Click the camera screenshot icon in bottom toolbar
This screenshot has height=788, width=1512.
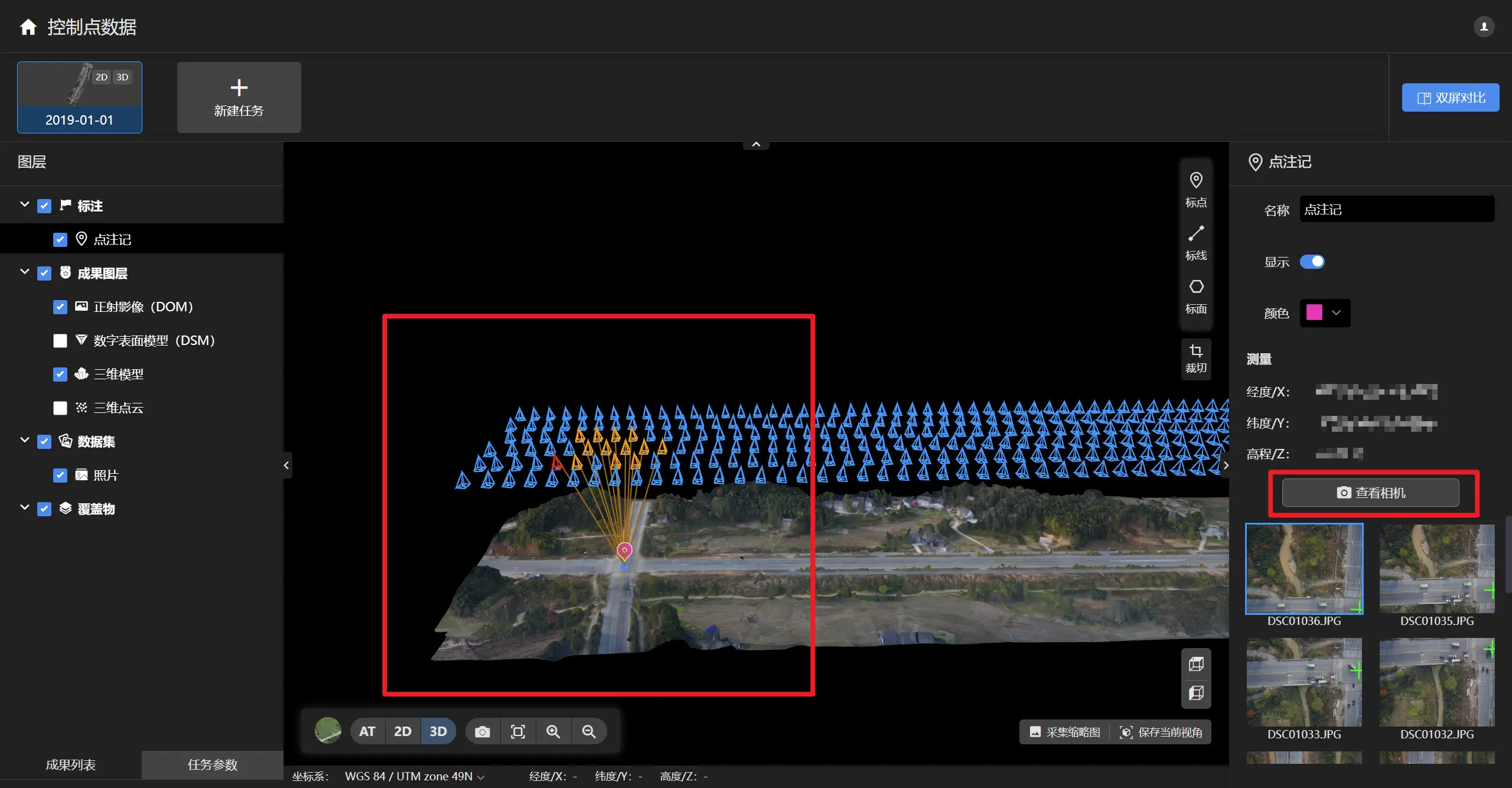tap(483, 731)
